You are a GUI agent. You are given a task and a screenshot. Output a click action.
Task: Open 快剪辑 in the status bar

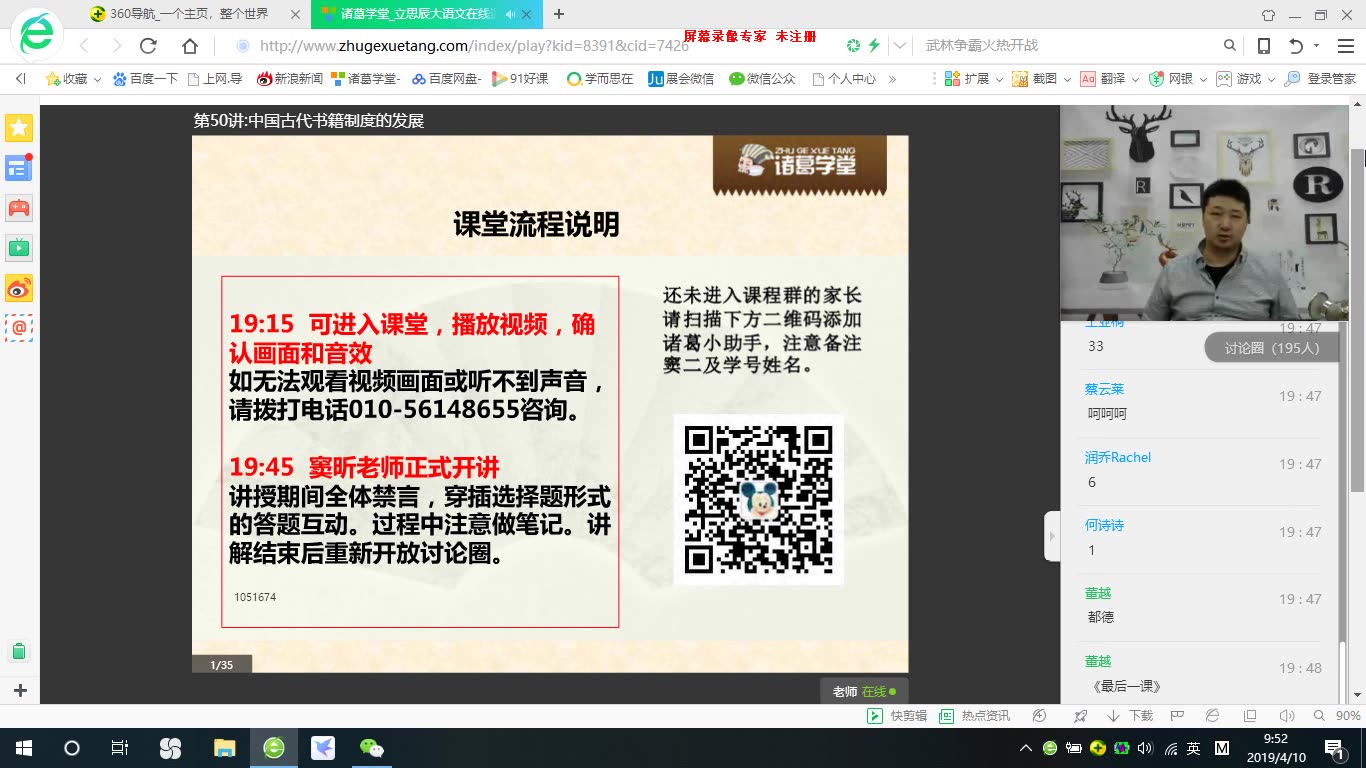point(897,716)
